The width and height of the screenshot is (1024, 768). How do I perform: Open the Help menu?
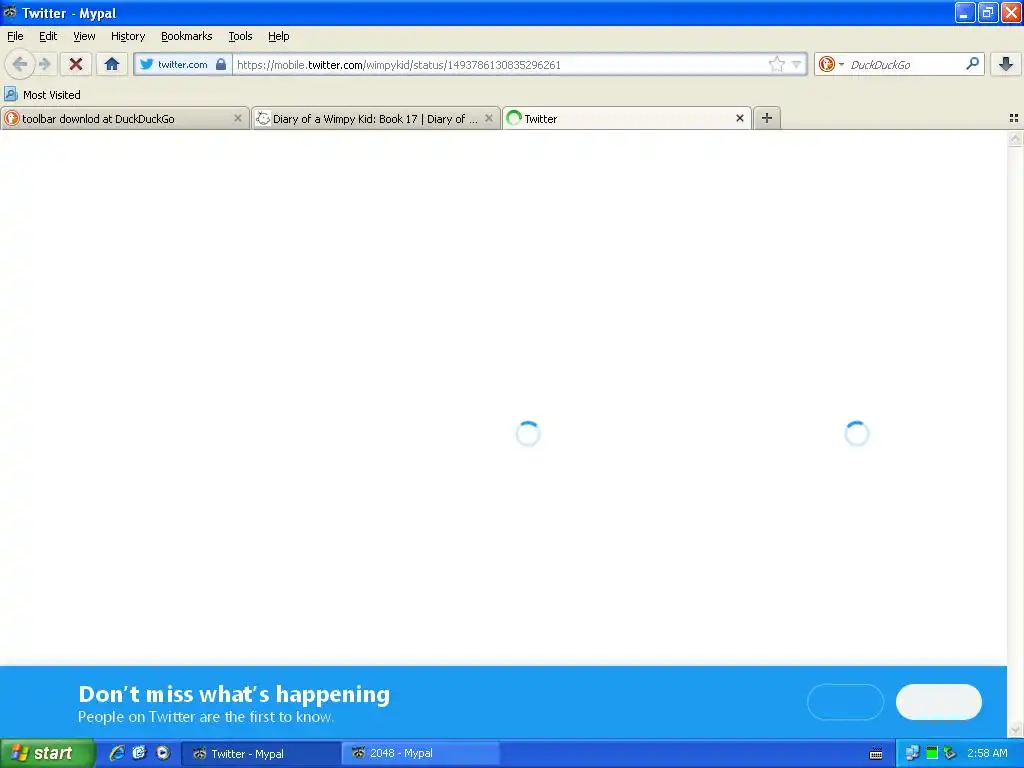point(279,36)
